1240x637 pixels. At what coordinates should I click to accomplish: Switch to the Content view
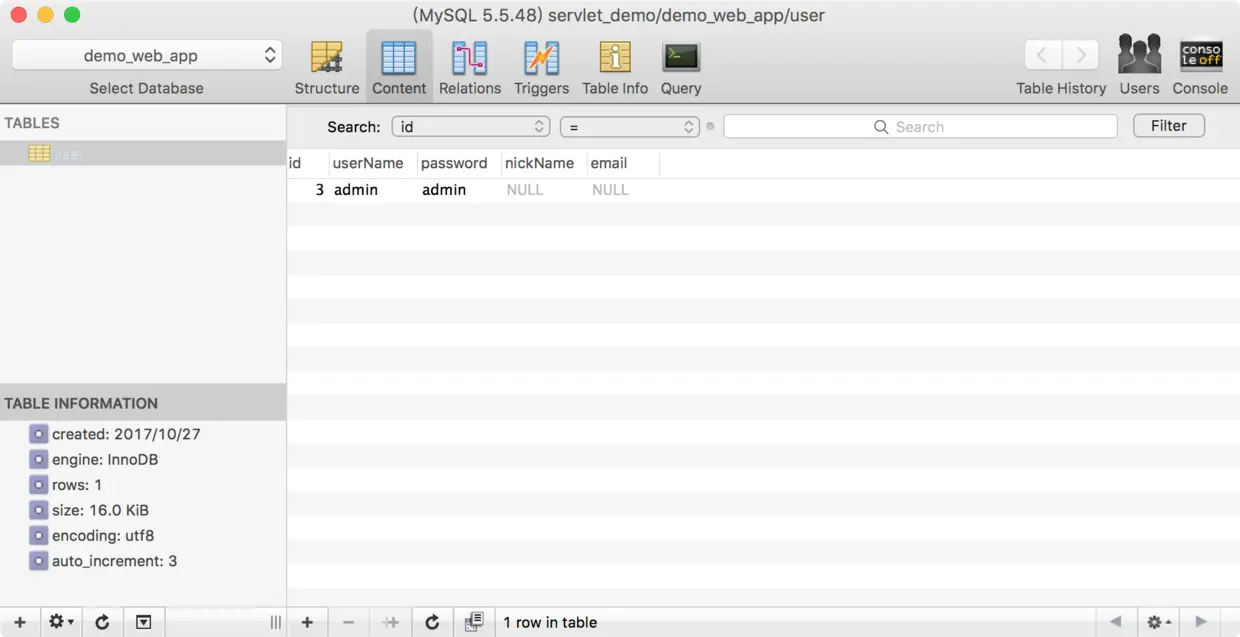[x=399, y=67]
